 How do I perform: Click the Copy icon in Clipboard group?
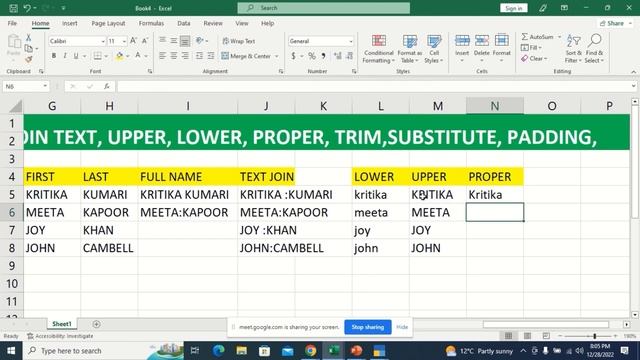coord(29,49)
